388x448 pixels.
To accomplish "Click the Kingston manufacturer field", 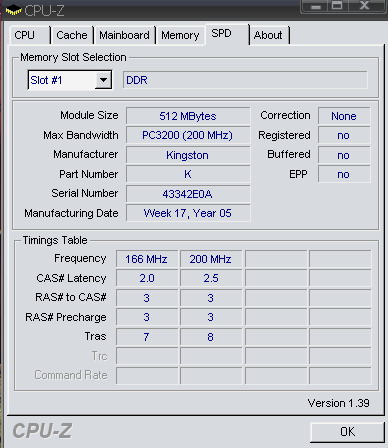I will 188,155.
